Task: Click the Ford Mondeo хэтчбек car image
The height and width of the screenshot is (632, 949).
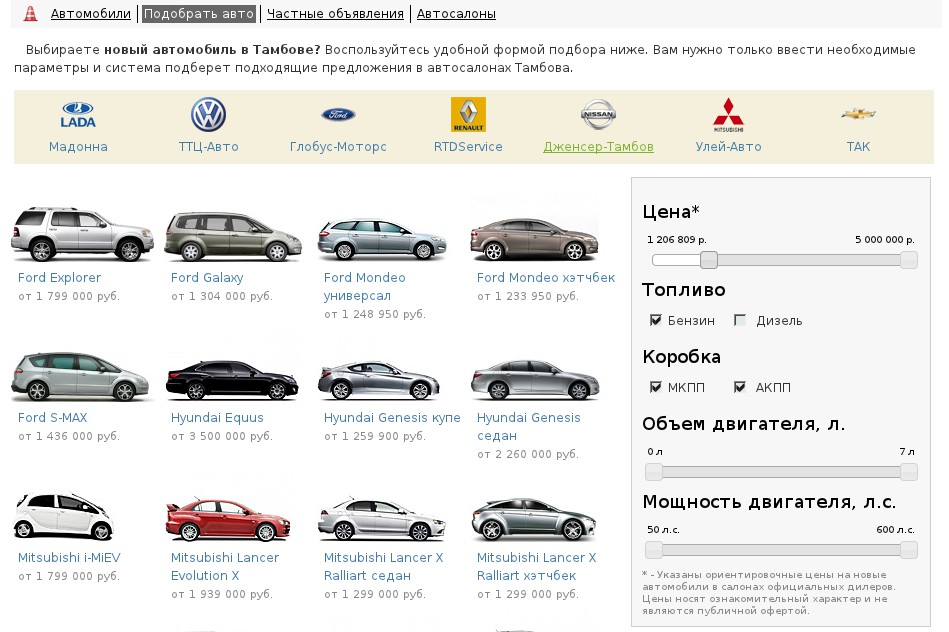Action: (535, 239)
